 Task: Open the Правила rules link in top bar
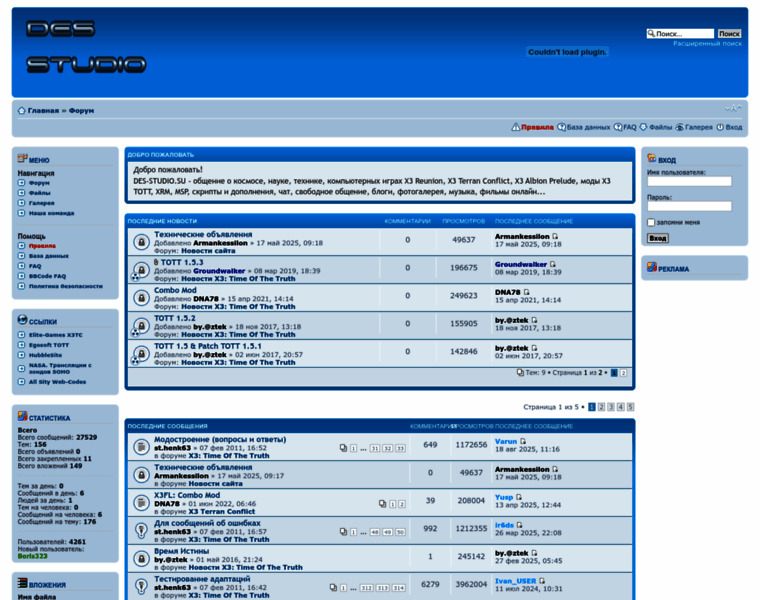(x=537, y=127)
